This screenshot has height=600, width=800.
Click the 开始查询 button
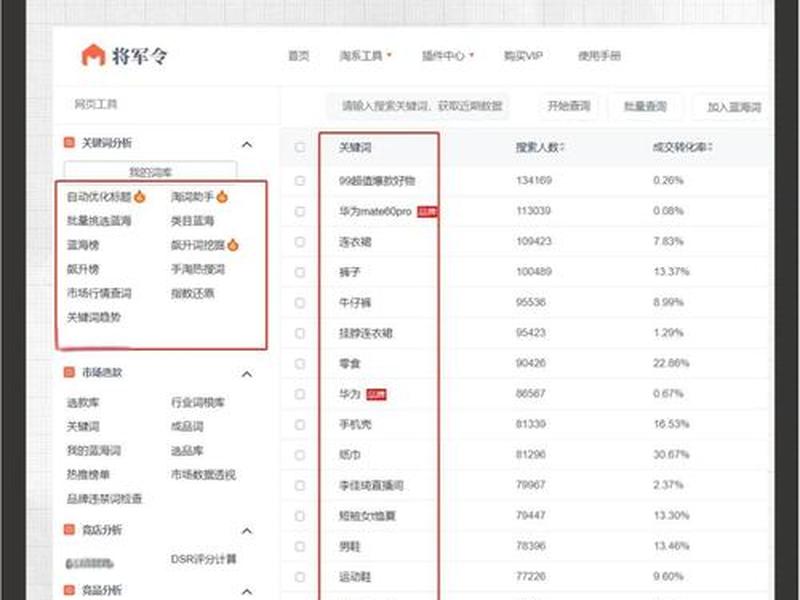tap(569, 106)
